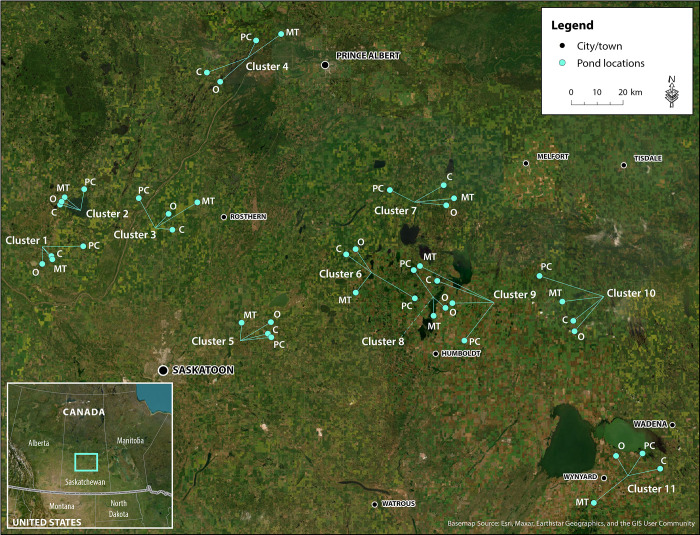700x535 pixels.
Task: Click the Cluster 5 label
Action: click(212, 341)
